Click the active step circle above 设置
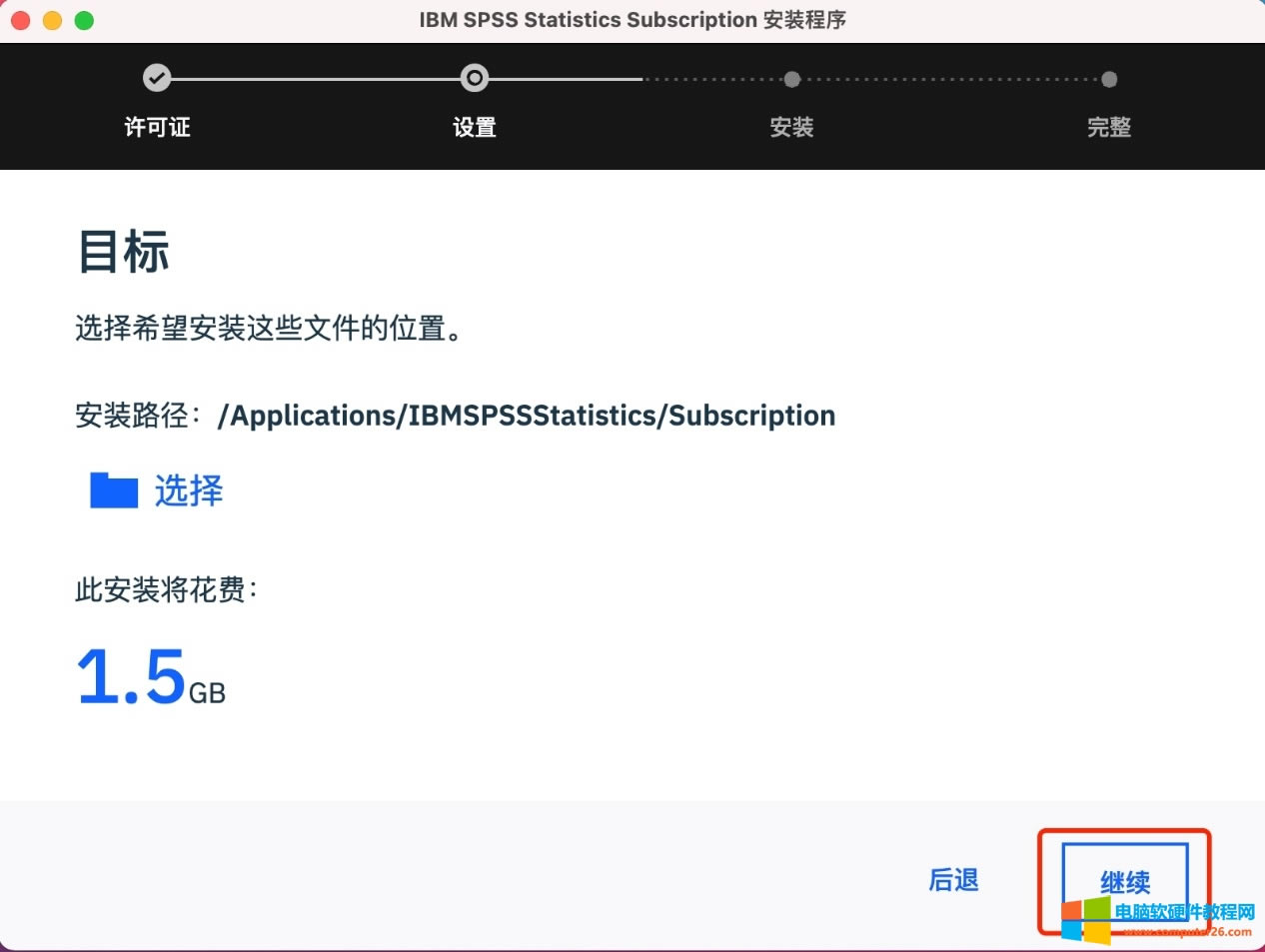Viewport: 1265px width, 952px height. [x=475, y=78]
